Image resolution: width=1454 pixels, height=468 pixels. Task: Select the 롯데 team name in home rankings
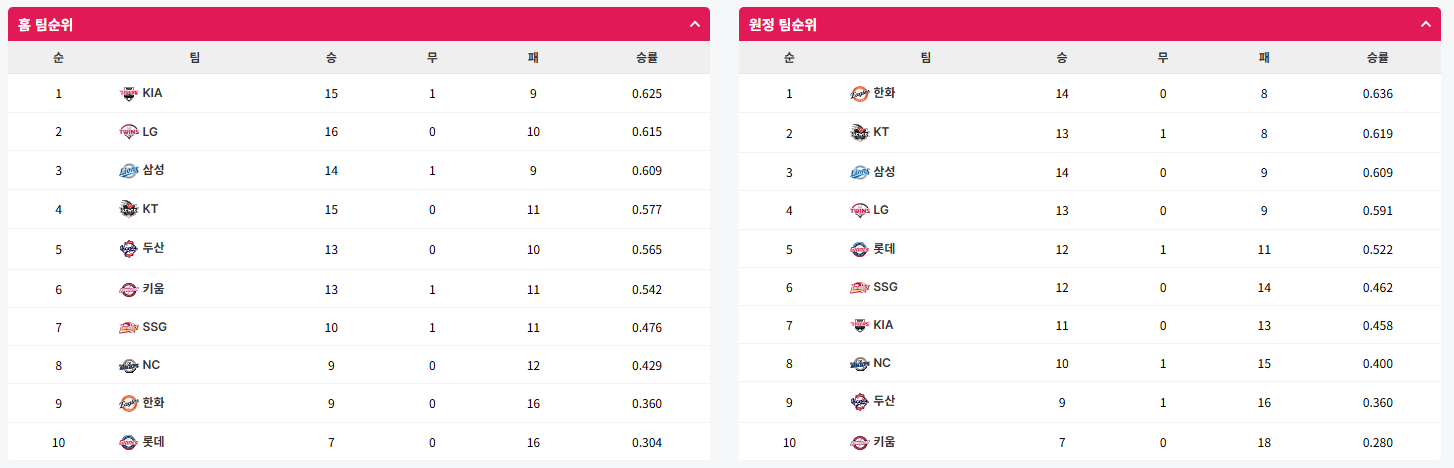153,441
